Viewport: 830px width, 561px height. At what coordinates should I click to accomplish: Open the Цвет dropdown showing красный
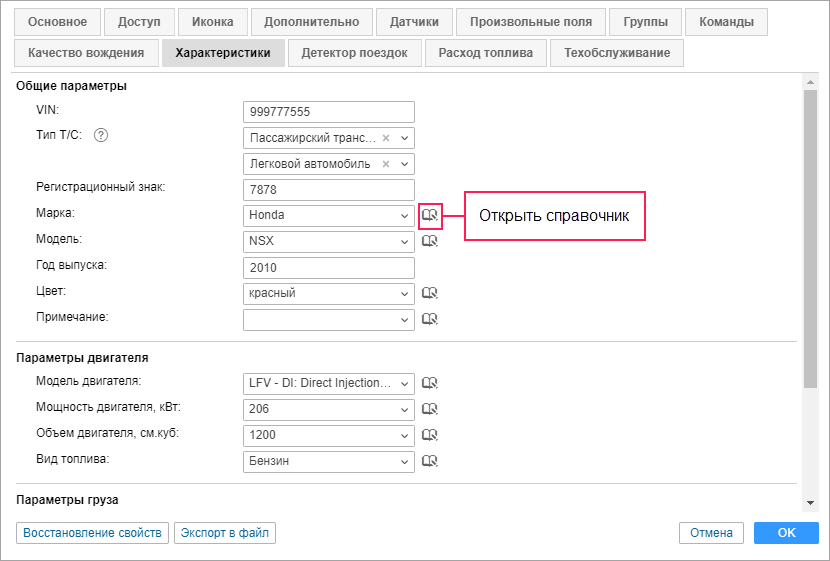404,293
